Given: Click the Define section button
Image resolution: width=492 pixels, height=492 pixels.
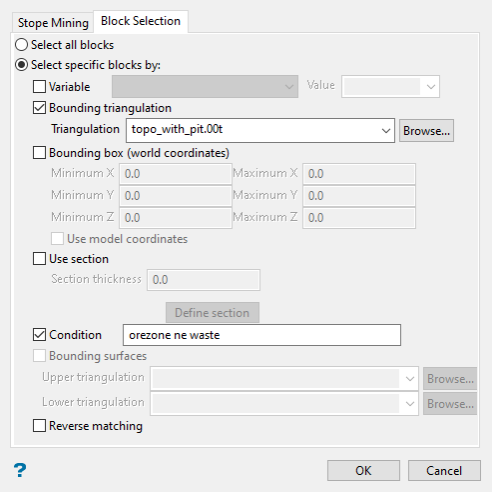Looking at the screenshot, I should tap(212, 313).
